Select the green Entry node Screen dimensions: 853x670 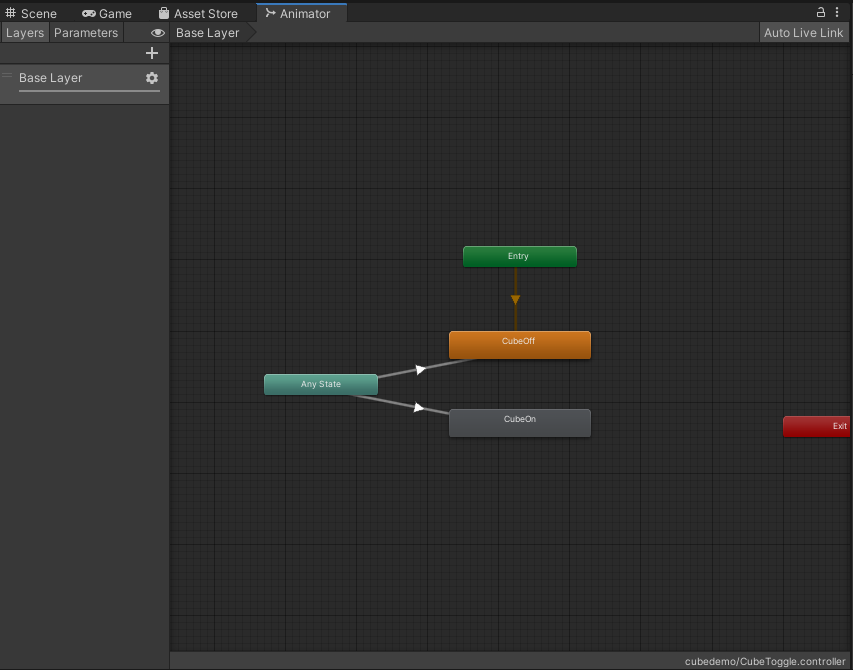[520, 257]
